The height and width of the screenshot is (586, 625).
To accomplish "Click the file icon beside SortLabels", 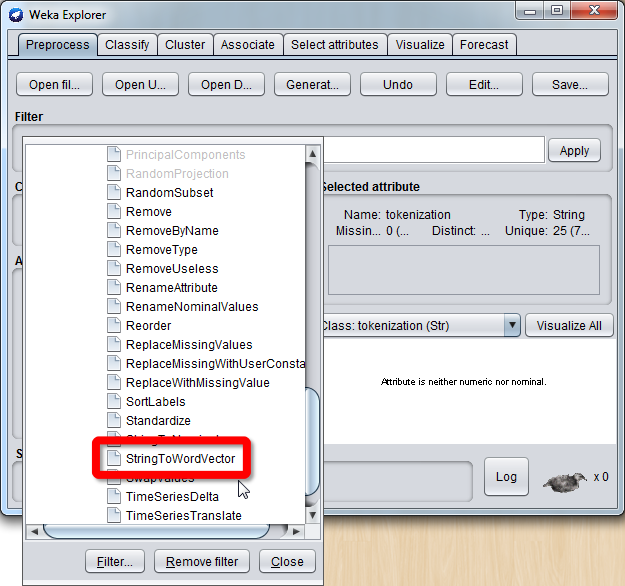I will [x=114, y=401].
